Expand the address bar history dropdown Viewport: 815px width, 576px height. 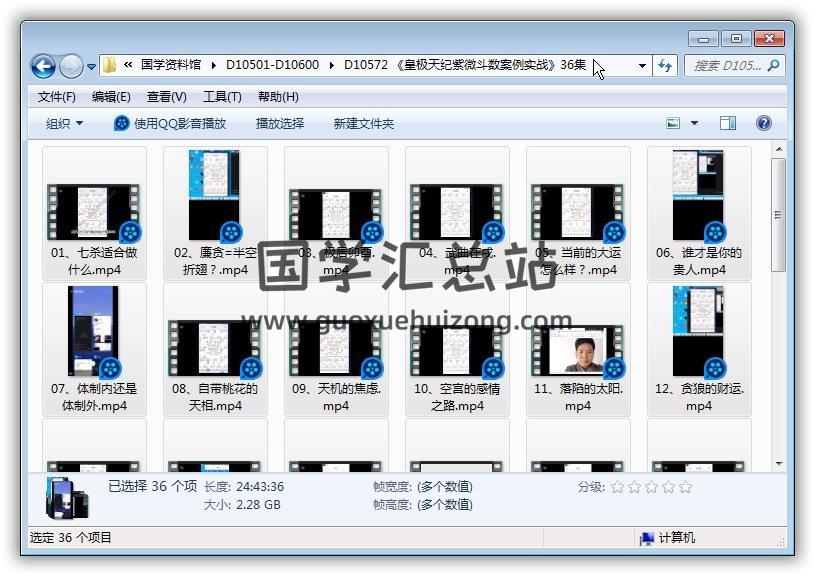point(642,65)
